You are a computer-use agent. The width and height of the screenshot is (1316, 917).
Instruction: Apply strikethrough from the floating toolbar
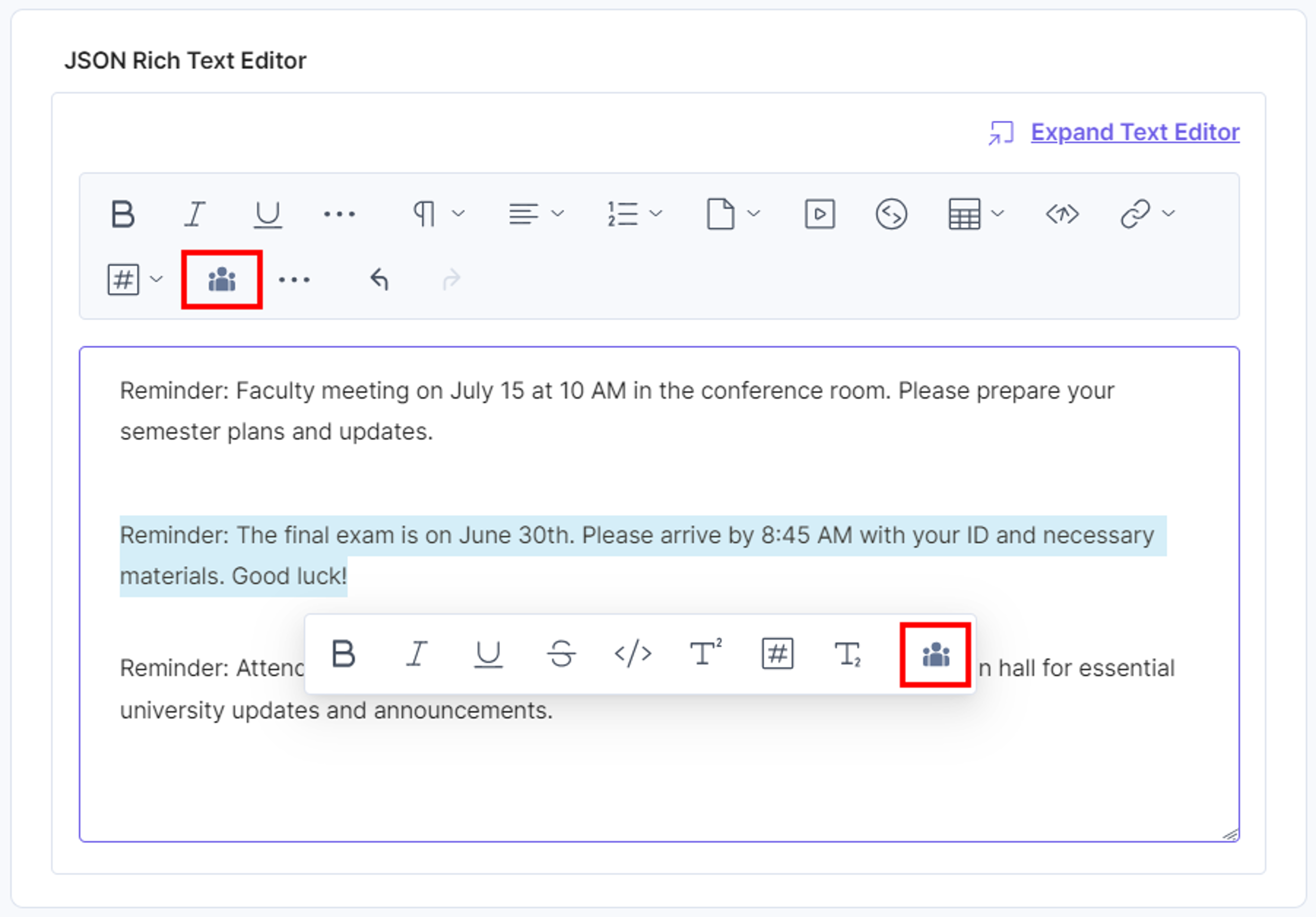[561, 654]
